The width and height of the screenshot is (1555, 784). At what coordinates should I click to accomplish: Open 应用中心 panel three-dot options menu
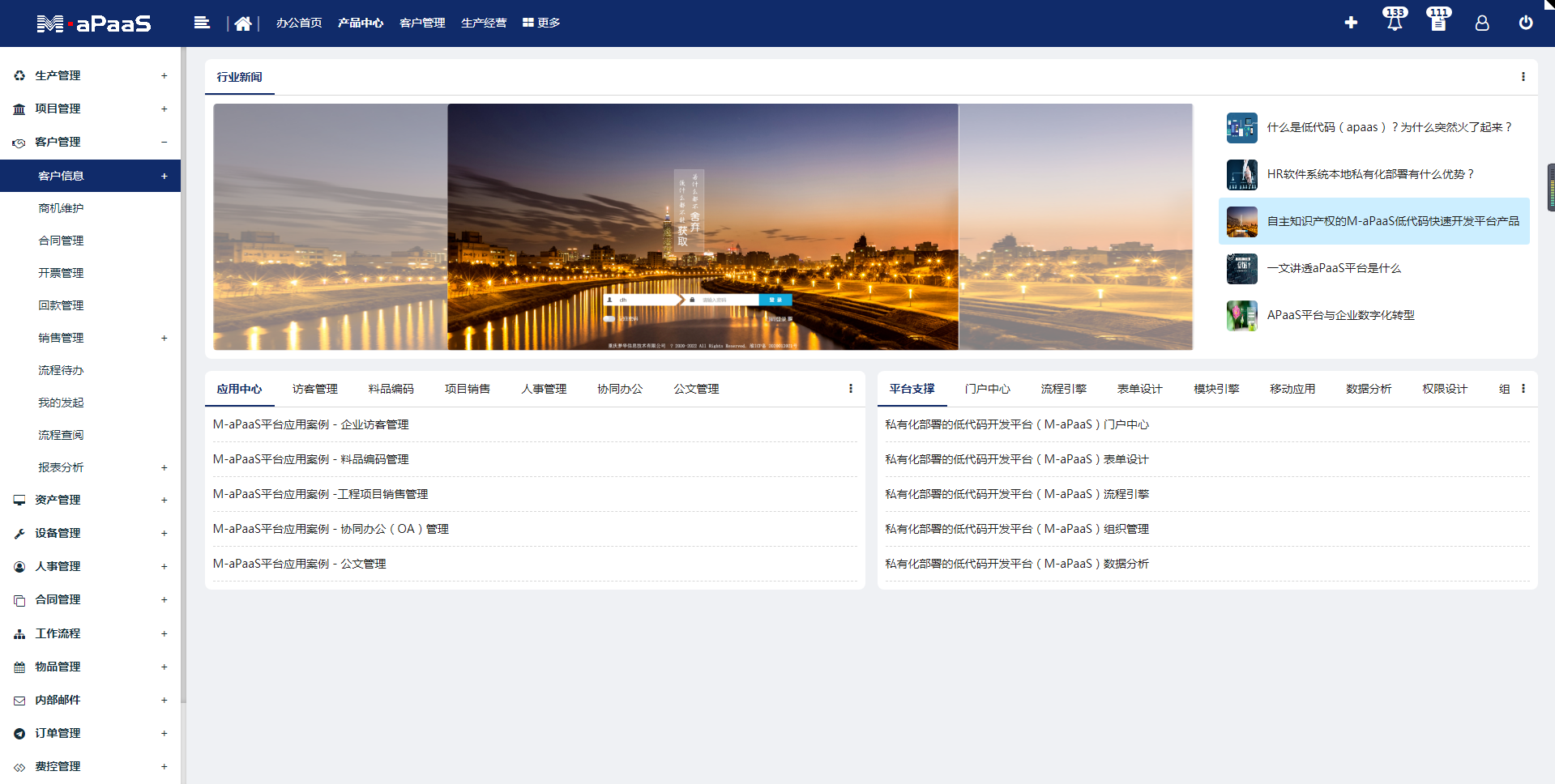tap(850, 388)
